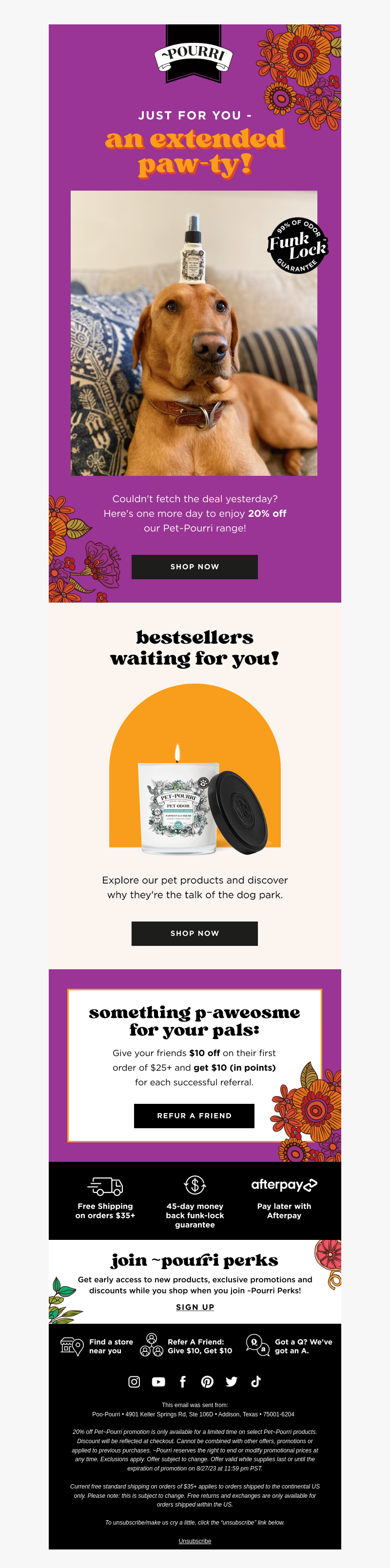Click the dog with spray bottle photo
Screen dimensions: 390x1568
coord(194,333)
